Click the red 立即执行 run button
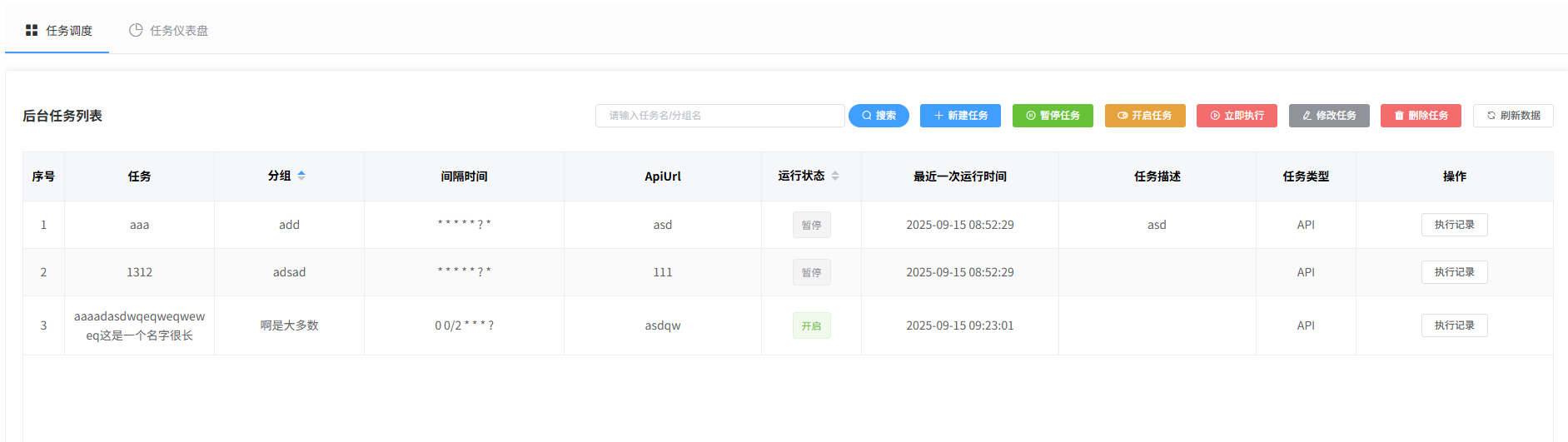This screenshot has height=442, width=1568. pyautogui.click(x=1237, y=116)
